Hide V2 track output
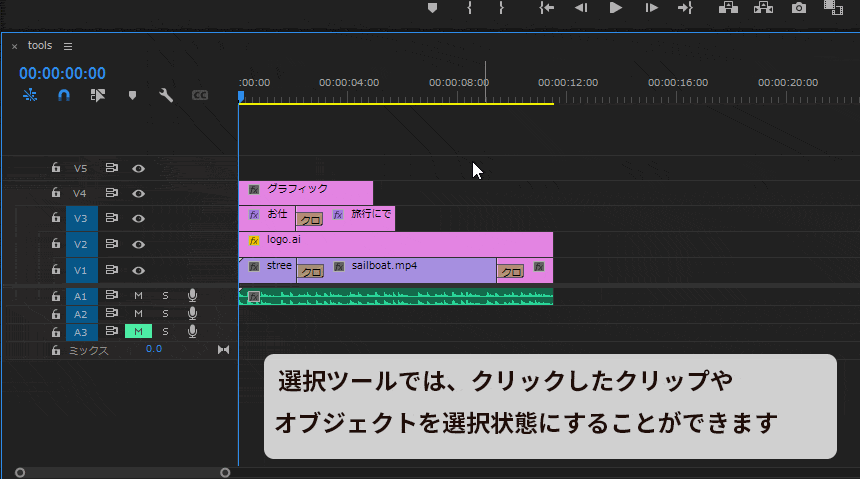 (x=138, y=245)
